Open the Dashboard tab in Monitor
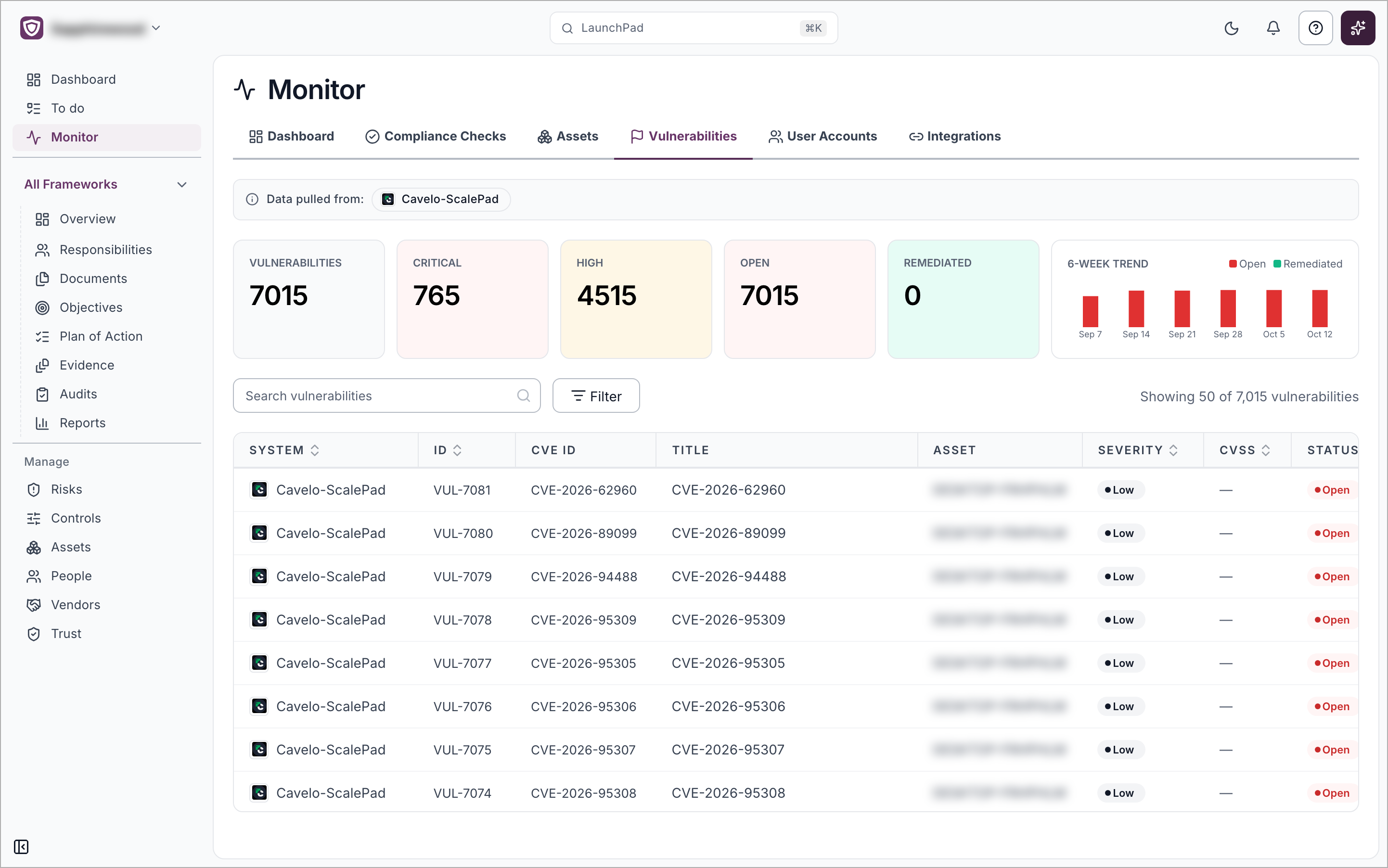 point(291,136)
